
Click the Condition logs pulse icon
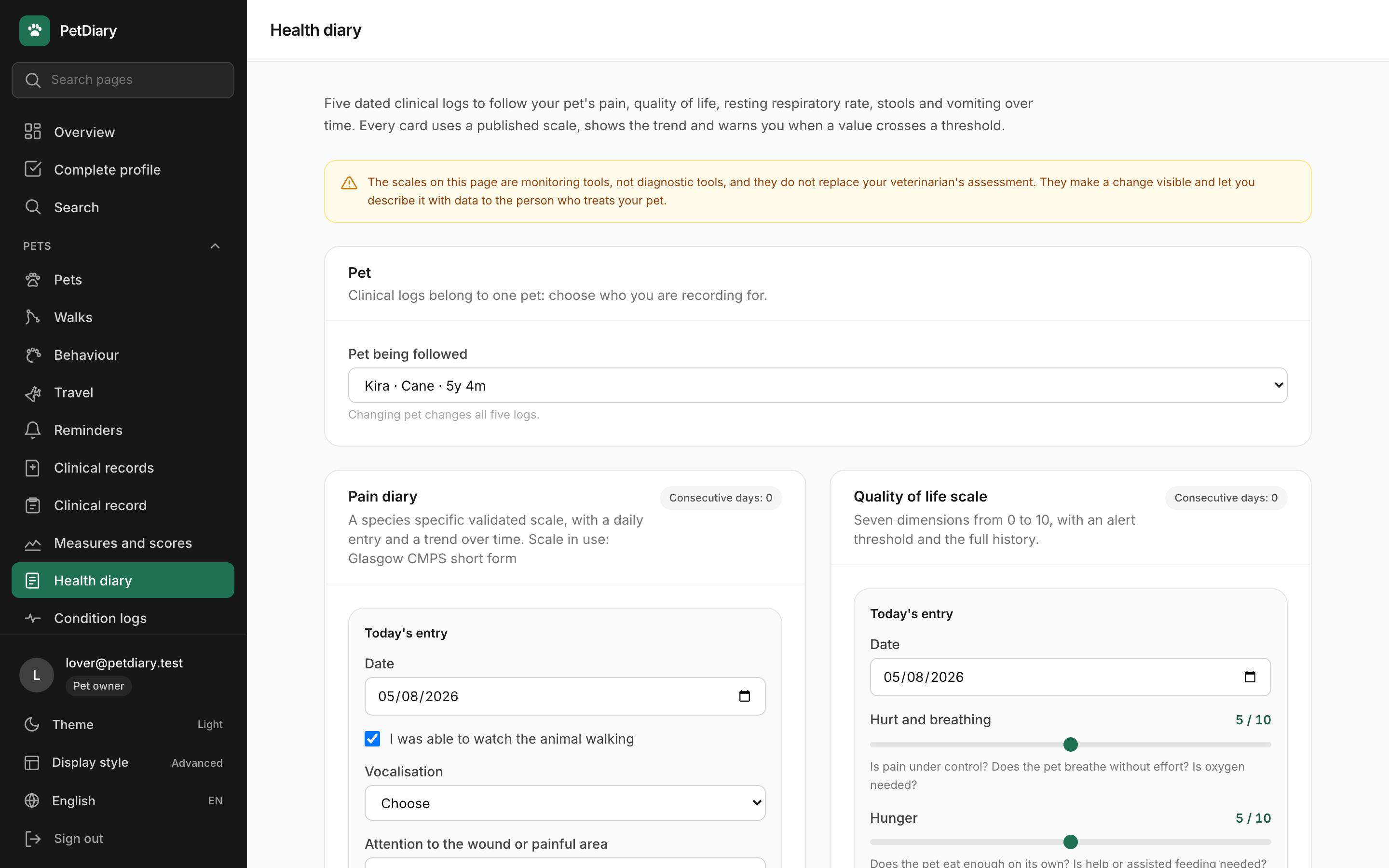point(33,618)
